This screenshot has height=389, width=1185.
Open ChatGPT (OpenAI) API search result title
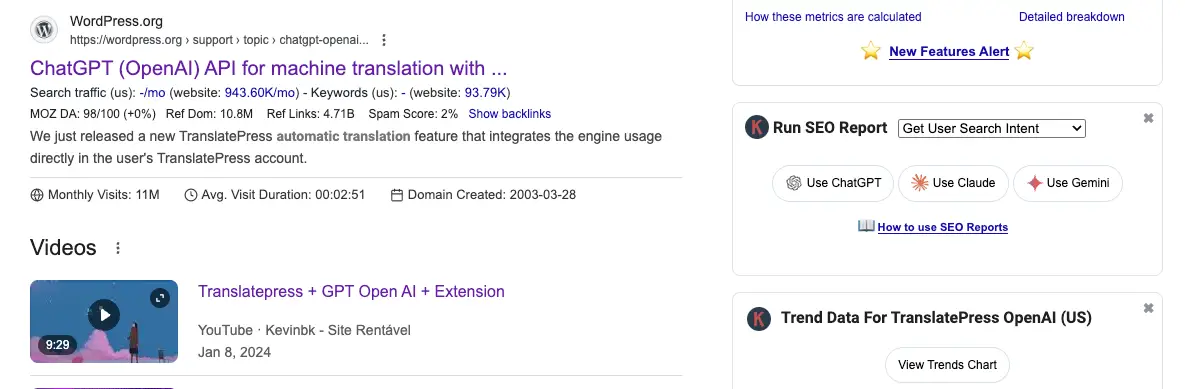268,68
